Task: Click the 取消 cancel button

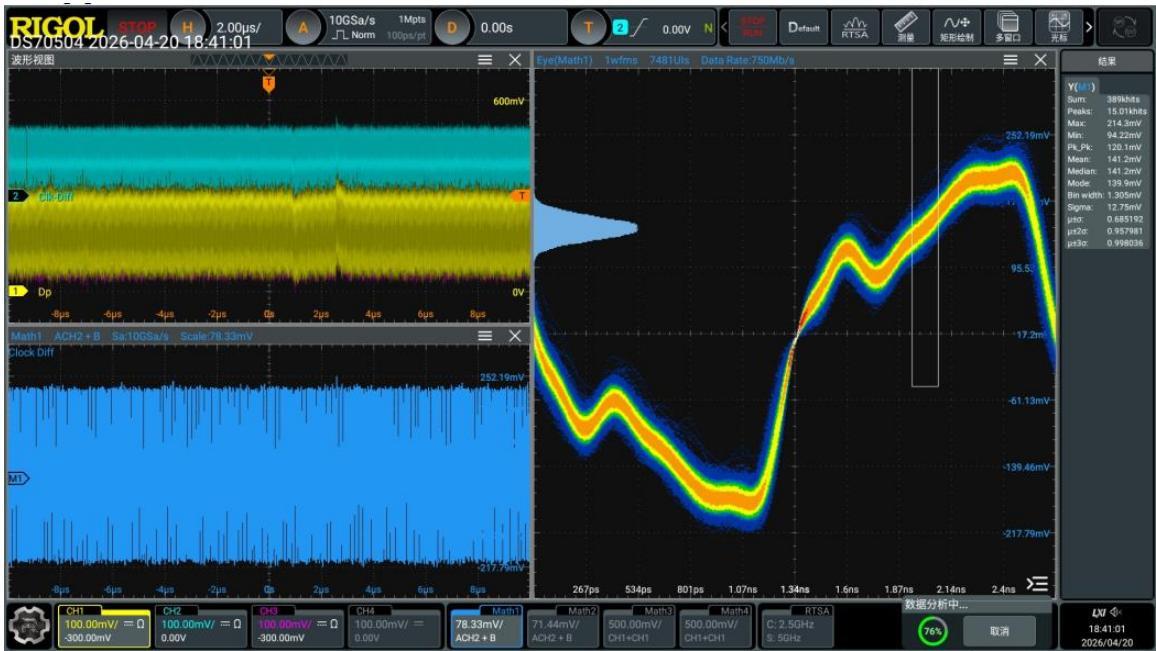Action: pos(1000,631)
